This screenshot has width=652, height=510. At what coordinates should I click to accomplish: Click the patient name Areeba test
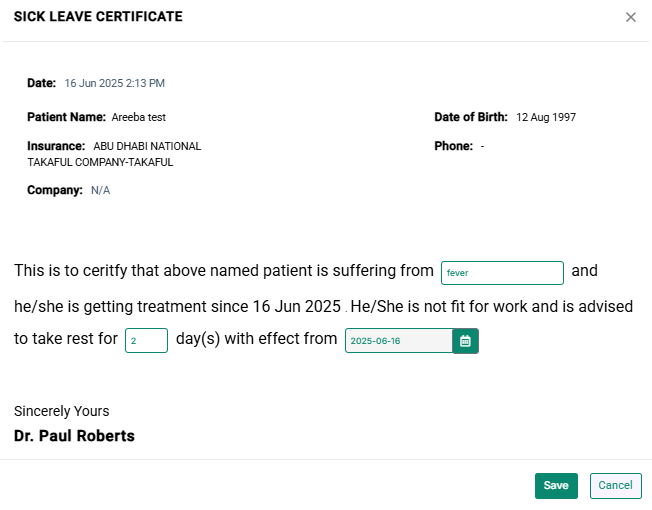click(x=138, y=117)
